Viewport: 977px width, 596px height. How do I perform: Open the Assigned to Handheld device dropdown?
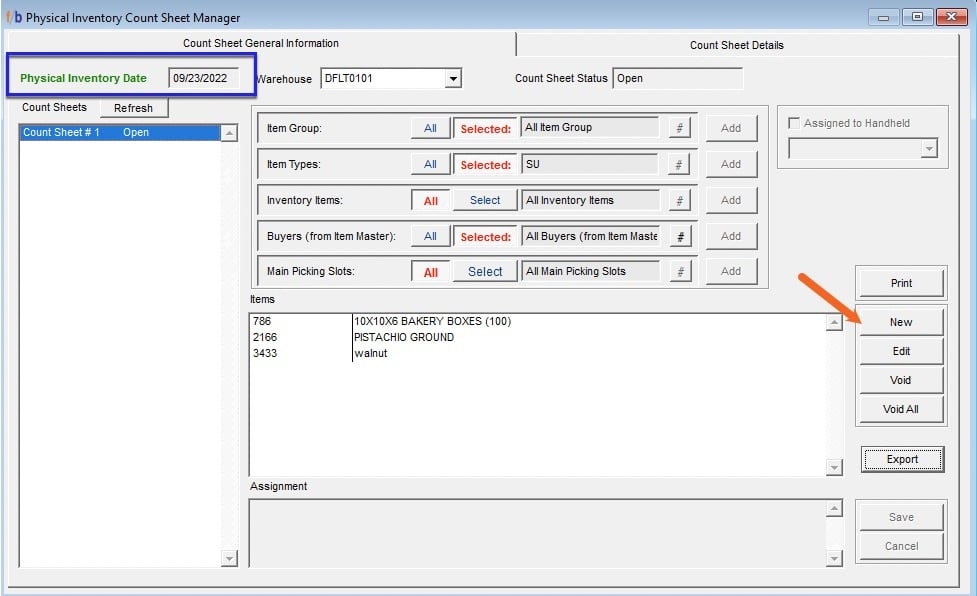pos(929,147)
